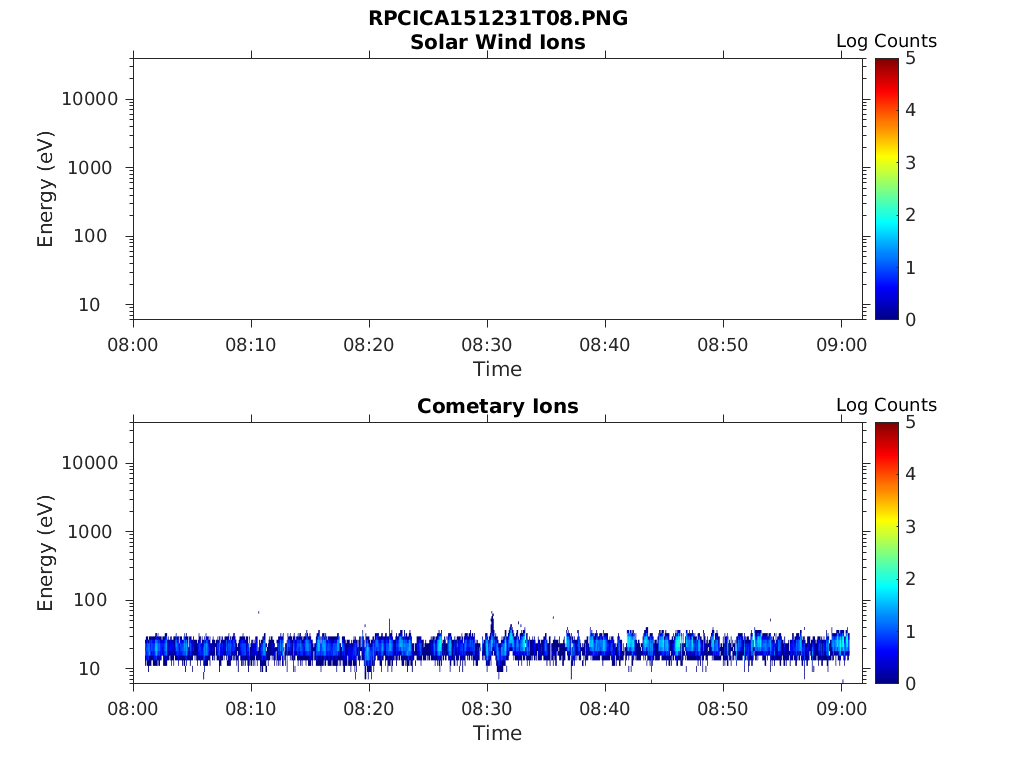Click Log Counts label above Cometary colorbar
The image size is (1024, 768).
point(886,405)
